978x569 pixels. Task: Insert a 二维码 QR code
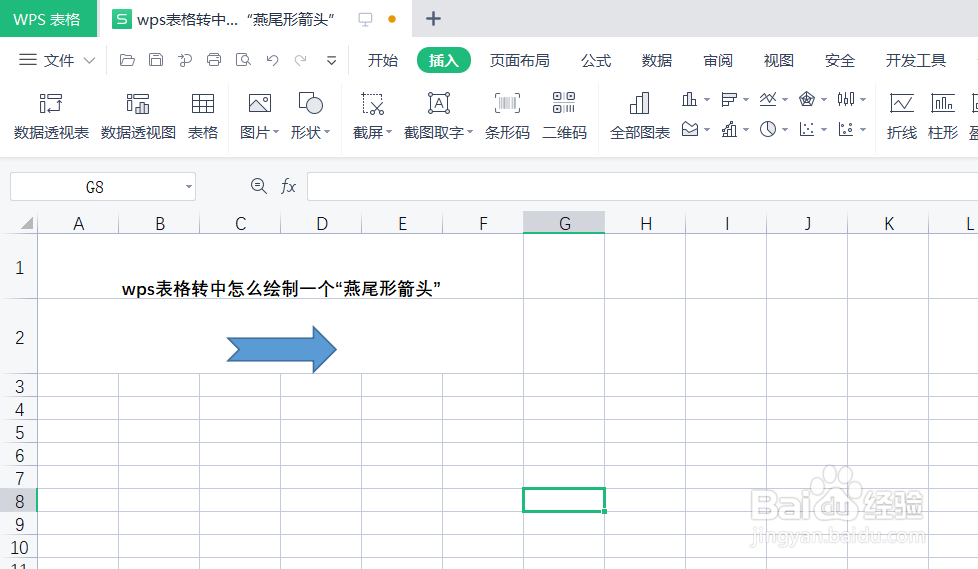(564, 116)
